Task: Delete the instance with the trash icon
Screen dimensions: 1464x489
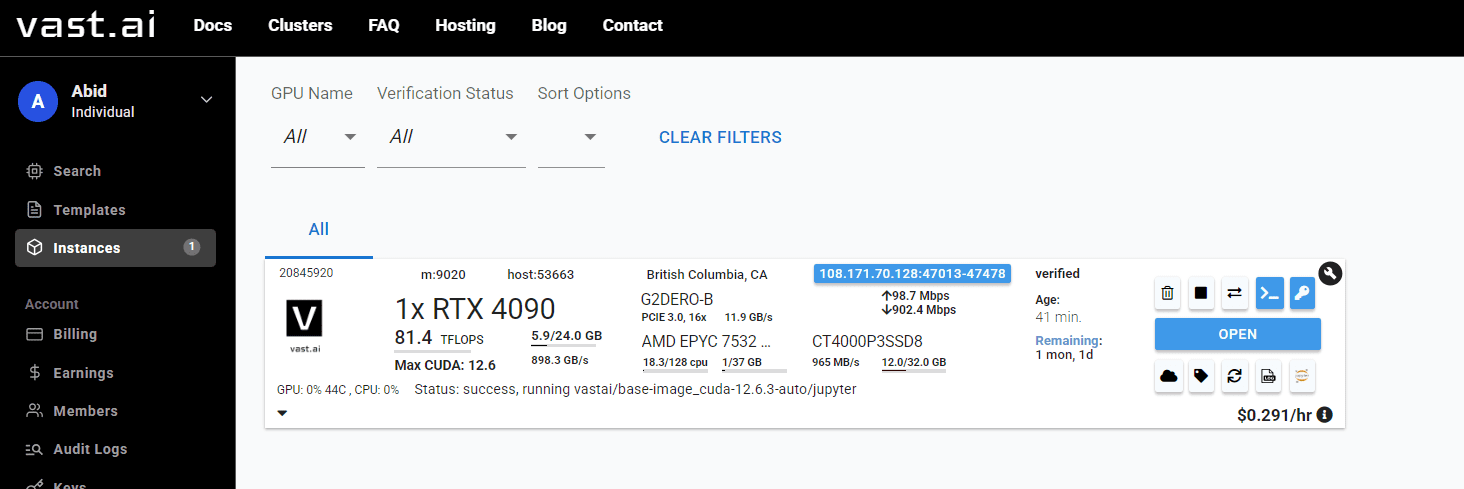Action: tap(1167, 293)
